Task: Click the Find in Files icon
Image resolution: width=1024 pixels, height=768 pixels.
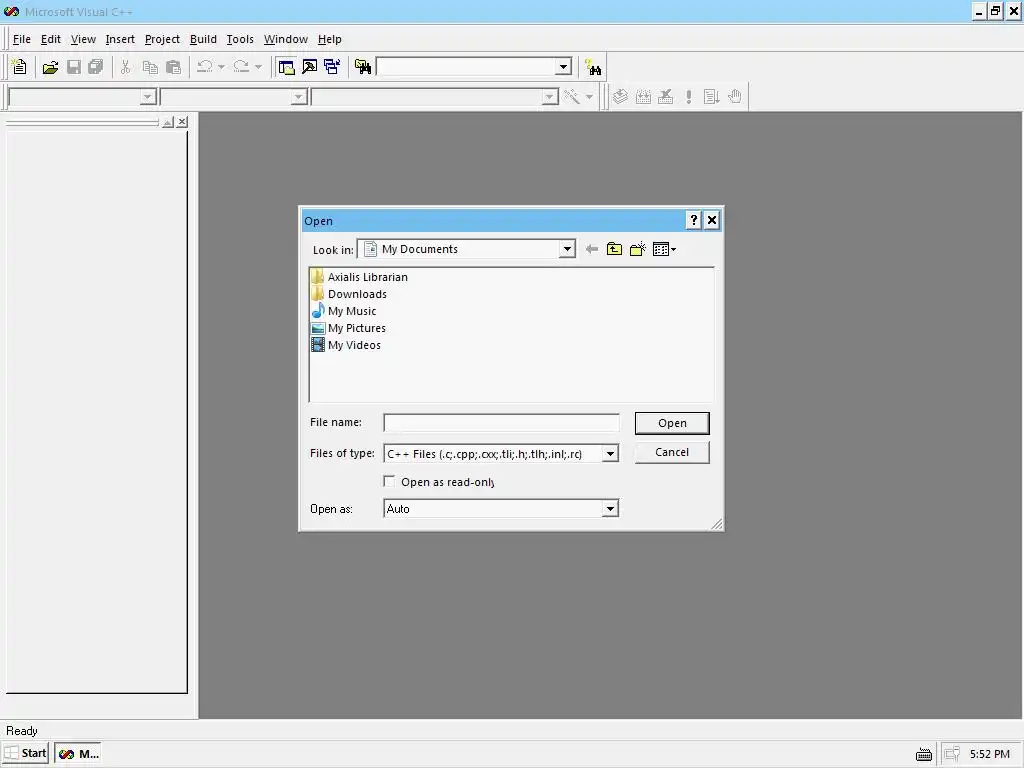Action: coord(362,67)
